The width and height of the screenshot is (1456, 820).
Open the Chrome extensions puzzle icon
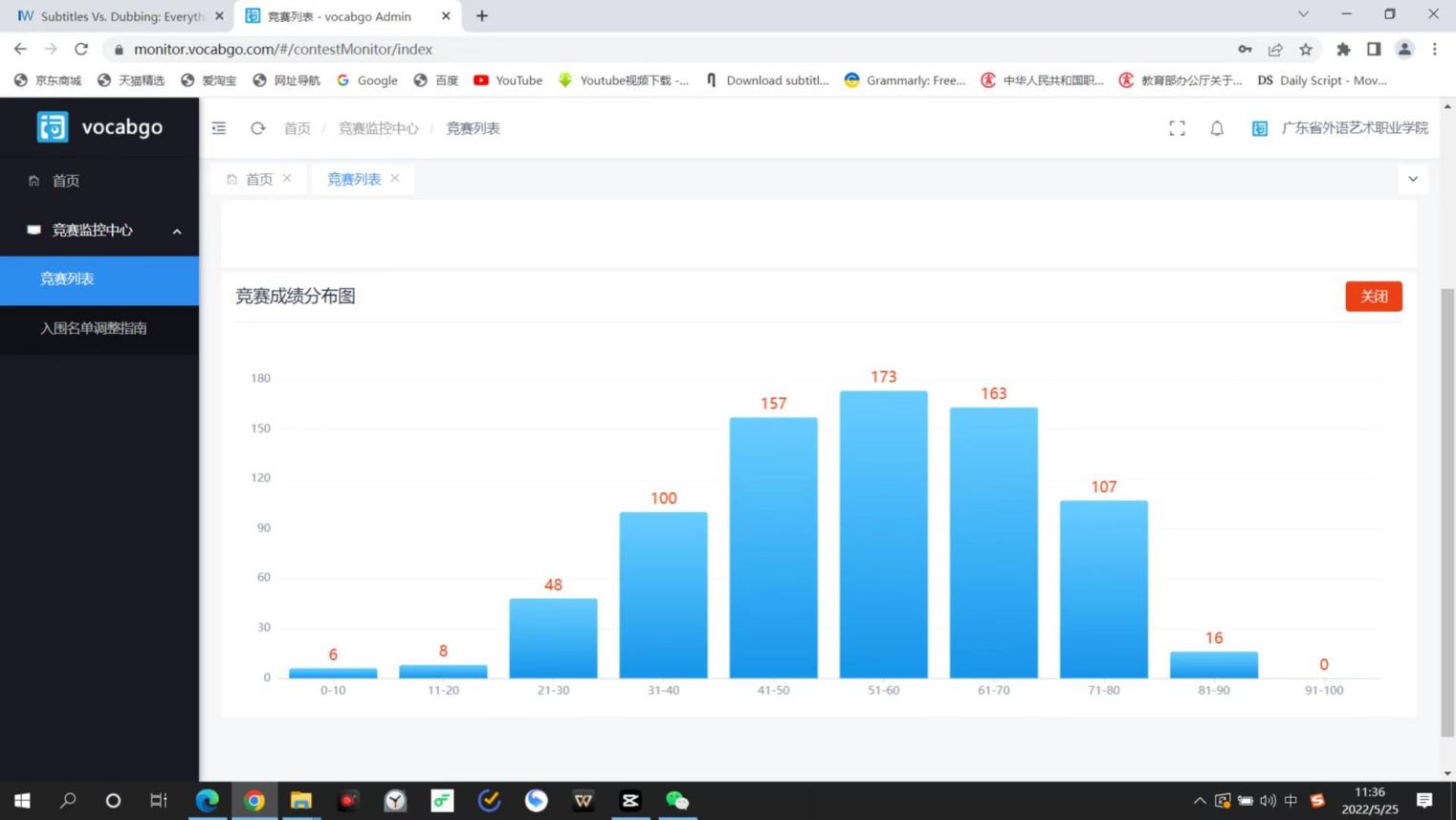[1343, 49]
